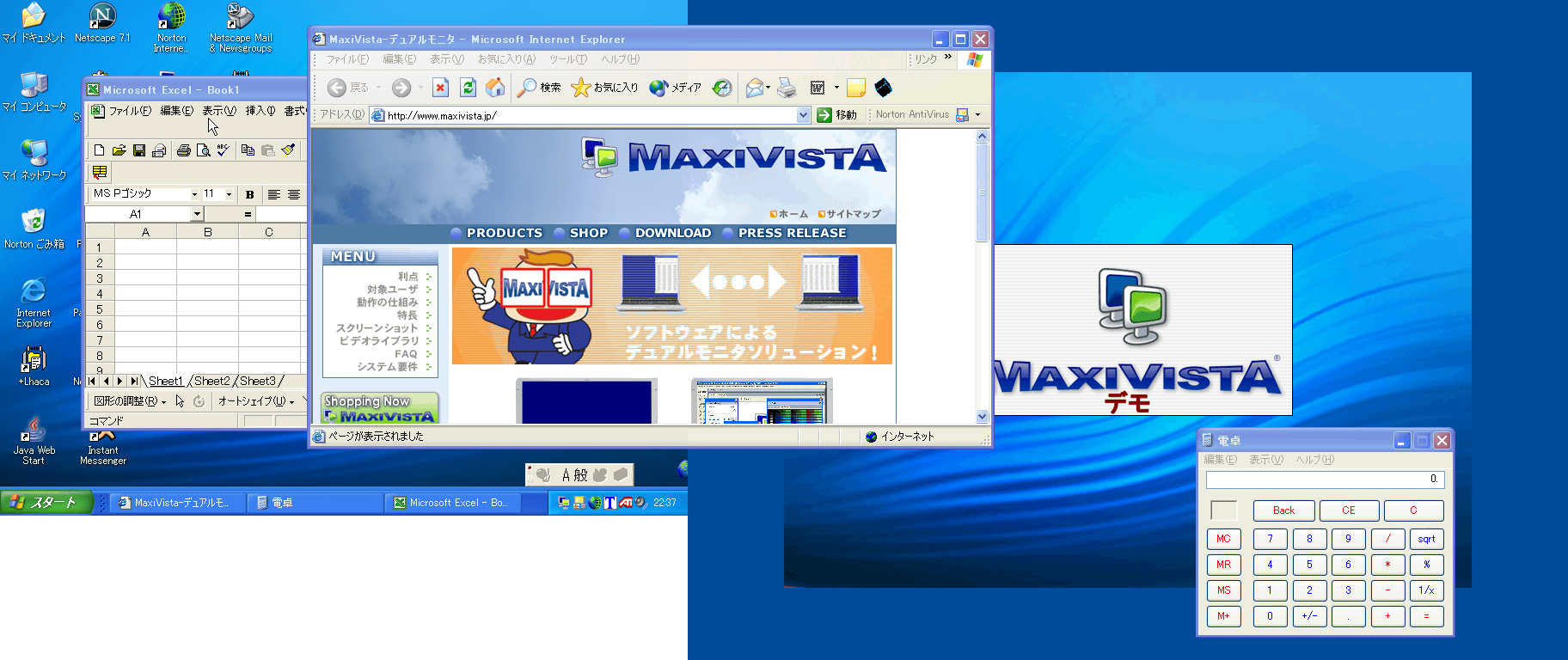Toggle Bold formatting in Excel

(250, 195)
